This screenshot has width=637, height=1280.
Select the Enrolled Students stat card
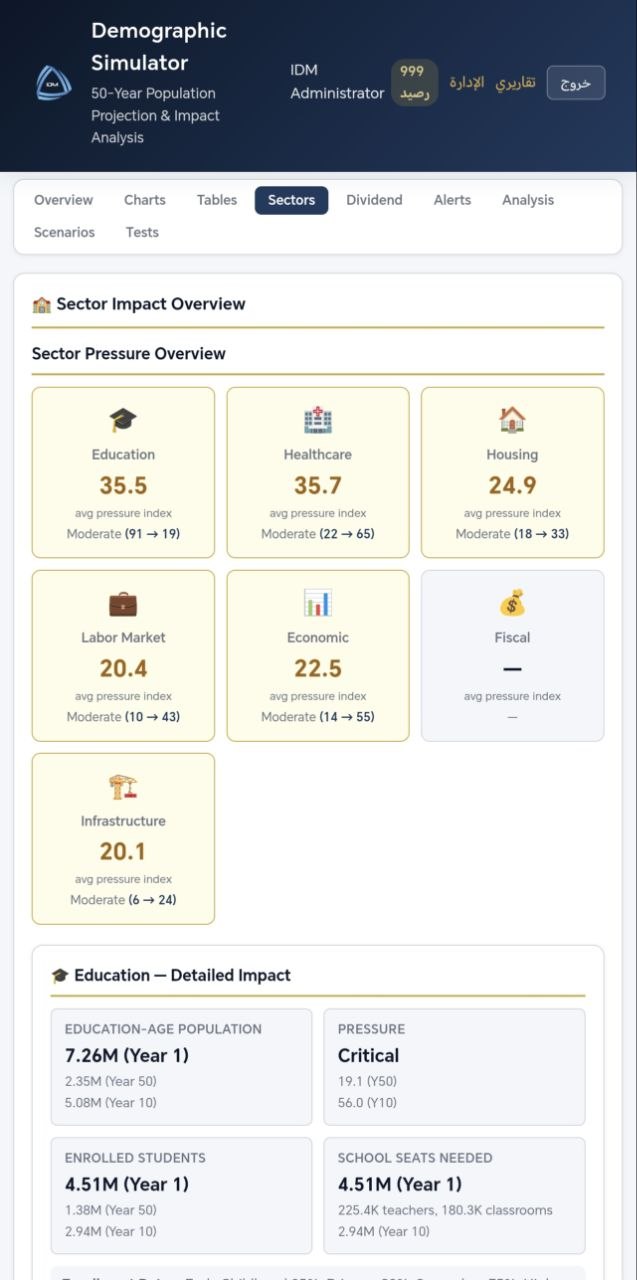click(x=181, y=1195)
